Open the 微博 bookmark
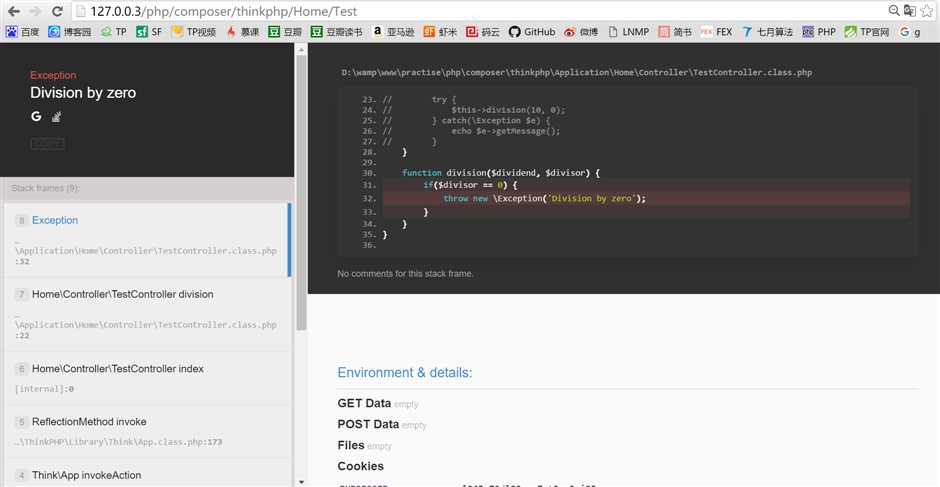 click(x=581, y=32)
